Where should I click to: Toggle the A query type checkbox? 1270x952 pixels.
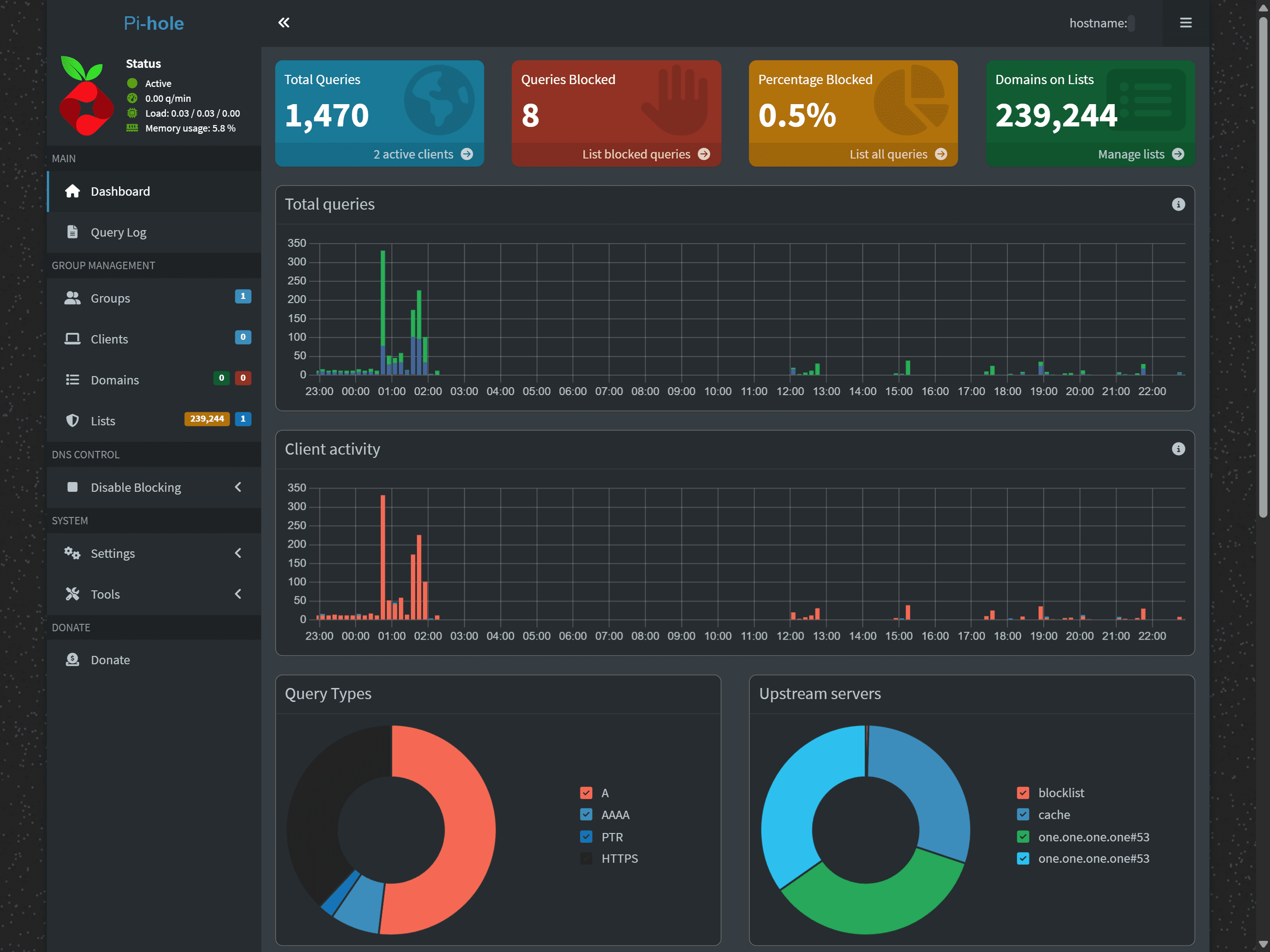point(586,793)
